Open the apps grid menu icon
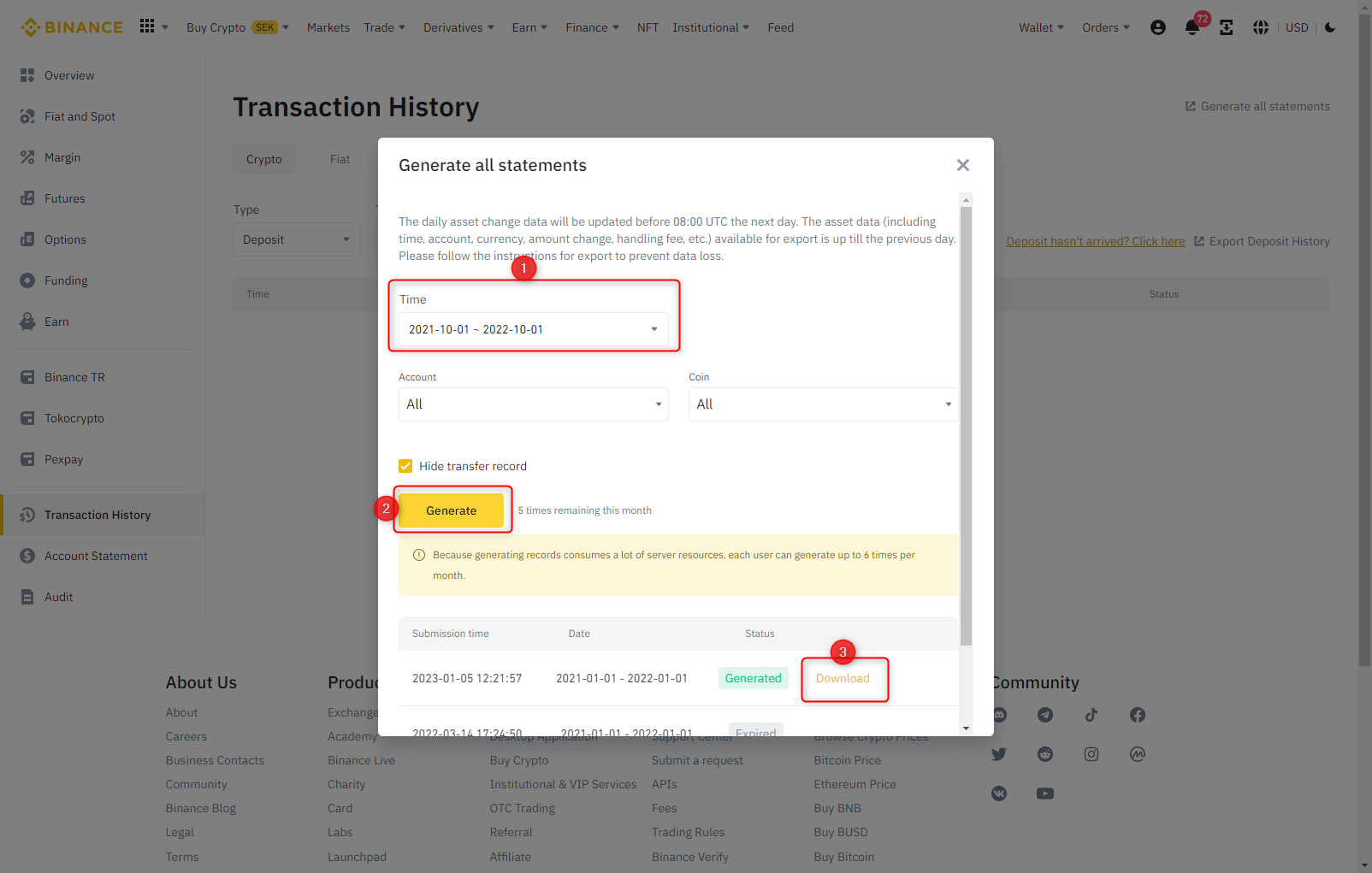The image size is (1372, 873). (147, 27)
